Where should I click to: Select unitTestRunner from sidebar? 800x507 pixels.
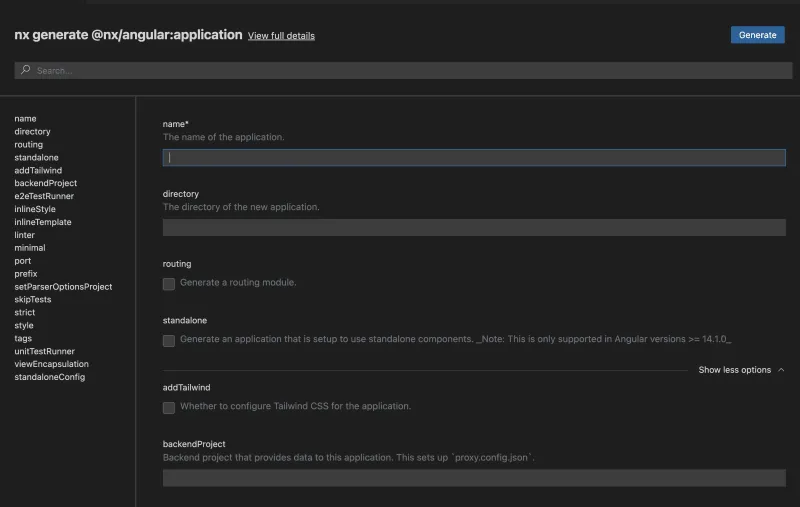[44, 351]
